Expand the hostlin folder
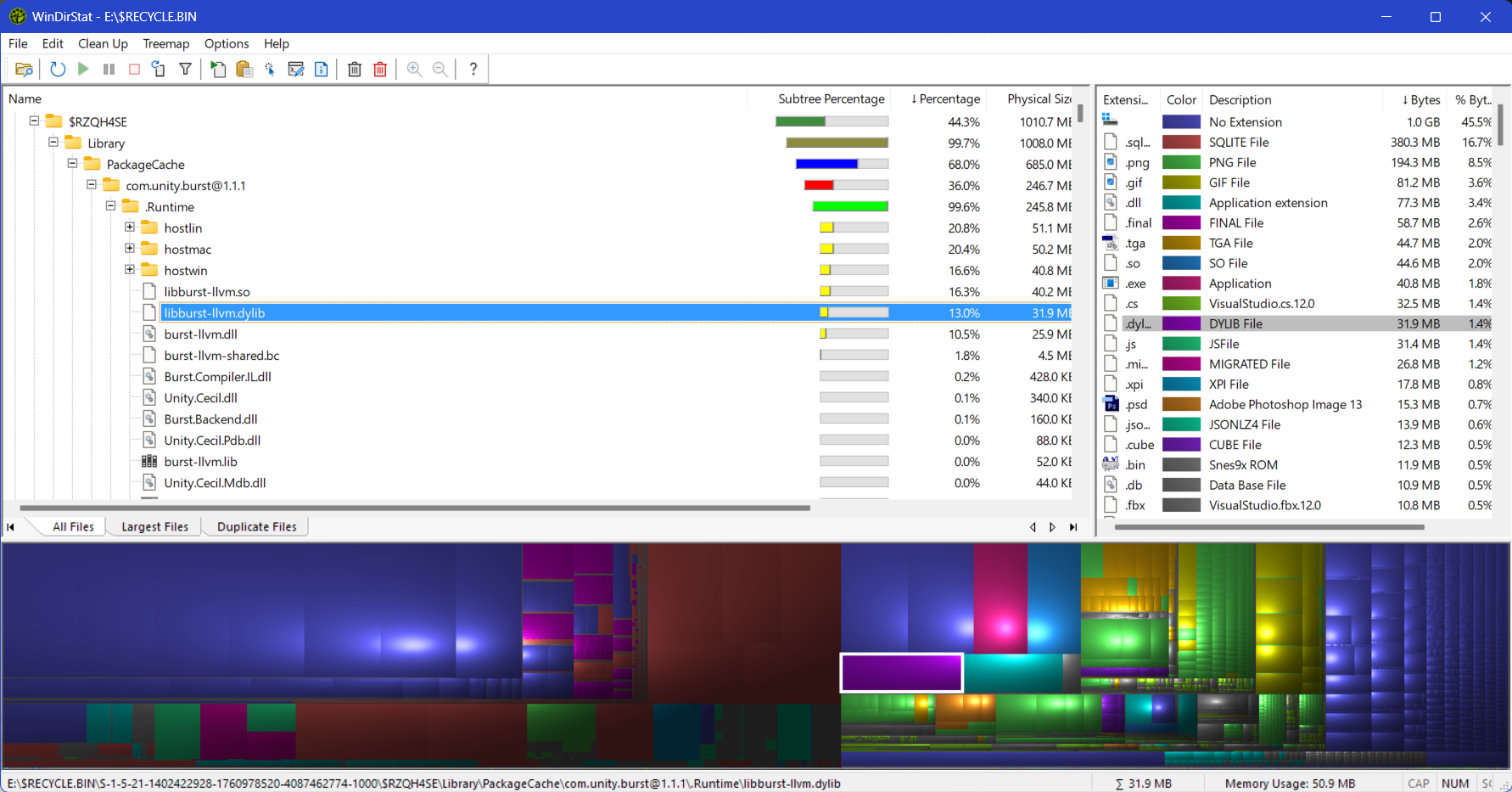1512x792 pixels. pyautogui.click(x=130, y=227)
